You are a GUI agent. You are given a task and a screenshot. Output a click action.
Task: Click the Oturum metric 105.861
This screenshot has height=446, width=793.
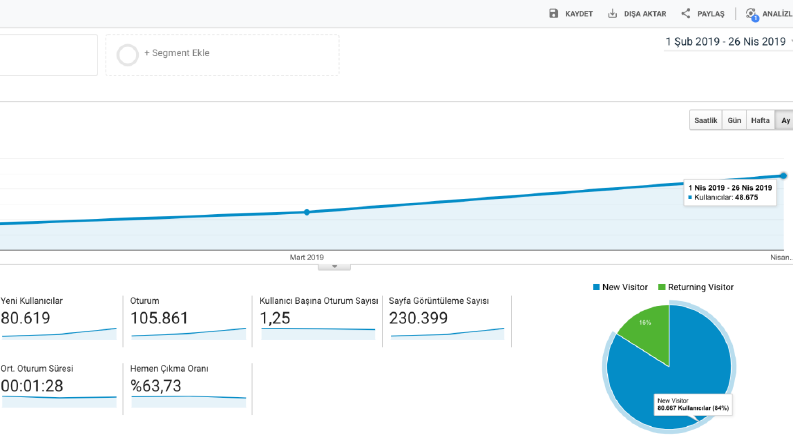click(x=159, y=318)
